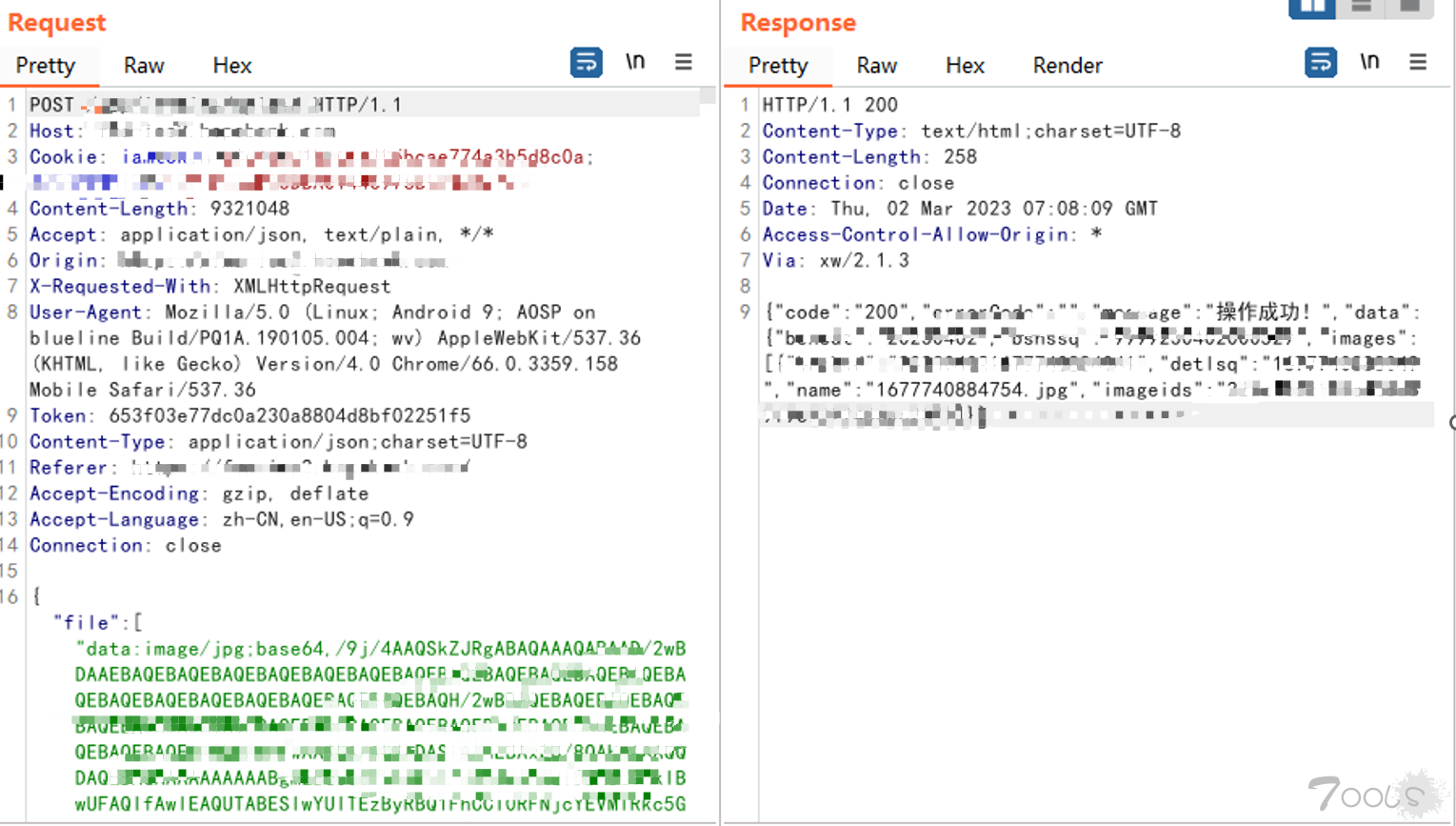Image resolution: width=1456 pixels, height=826 pixels.
Task: Select the side-by-side layout icon
Action: (x=1312, y=8)
